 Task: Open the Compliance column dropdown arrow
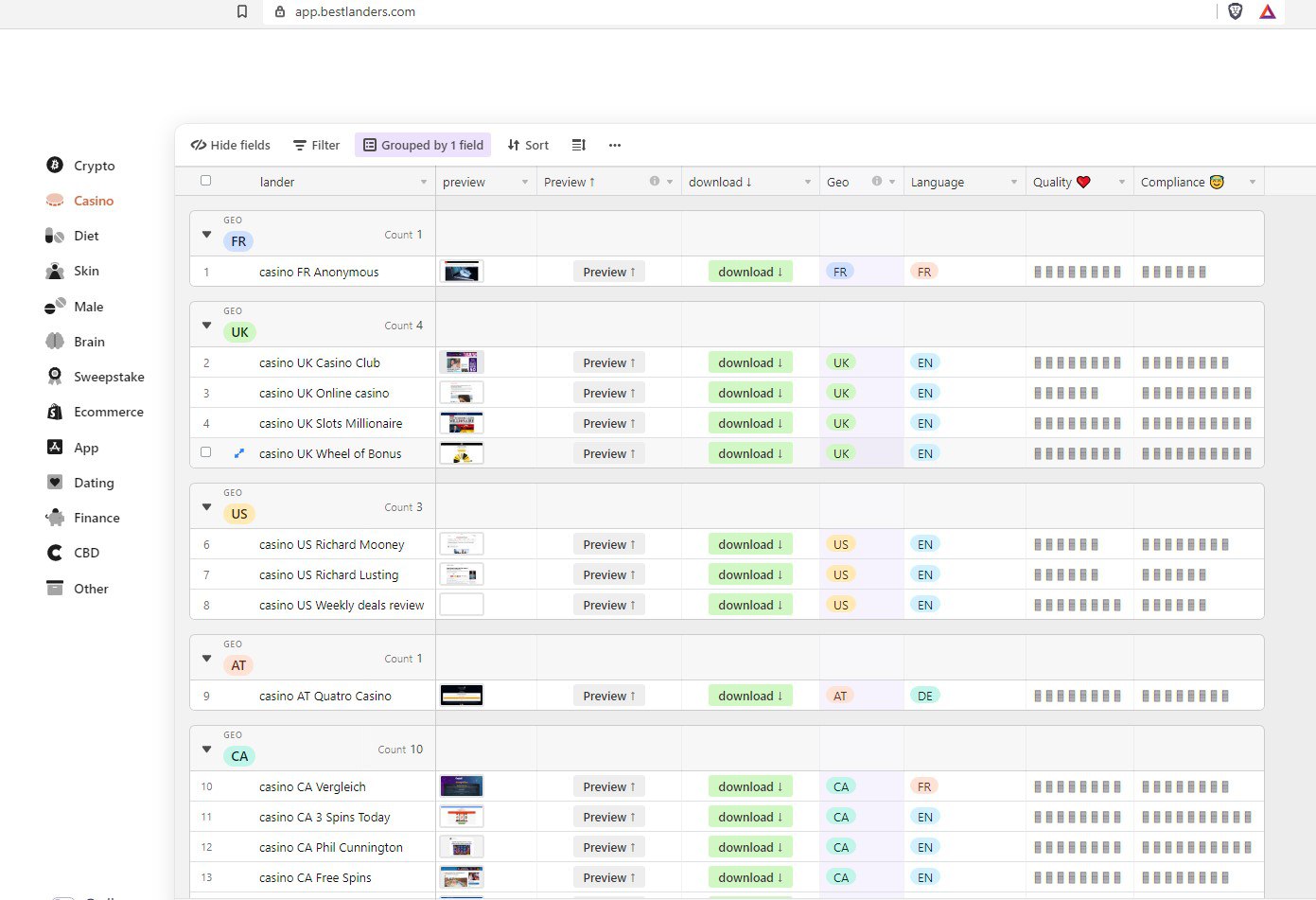pyautogui.click(x=1253, y=182)
